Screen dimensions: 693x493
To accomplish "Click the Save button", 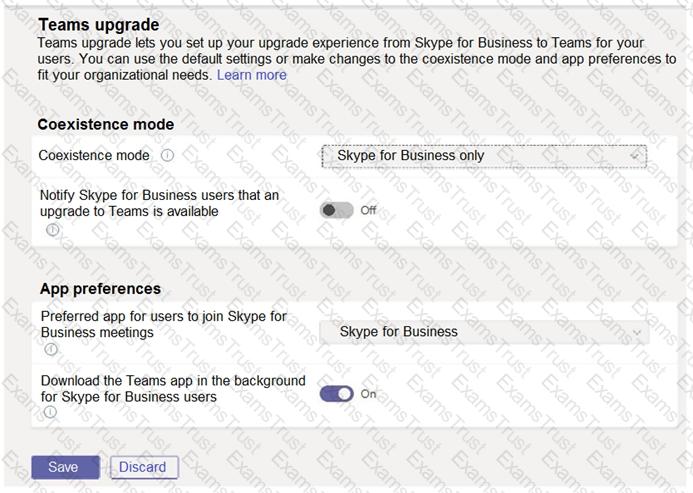I will [65, 467].
